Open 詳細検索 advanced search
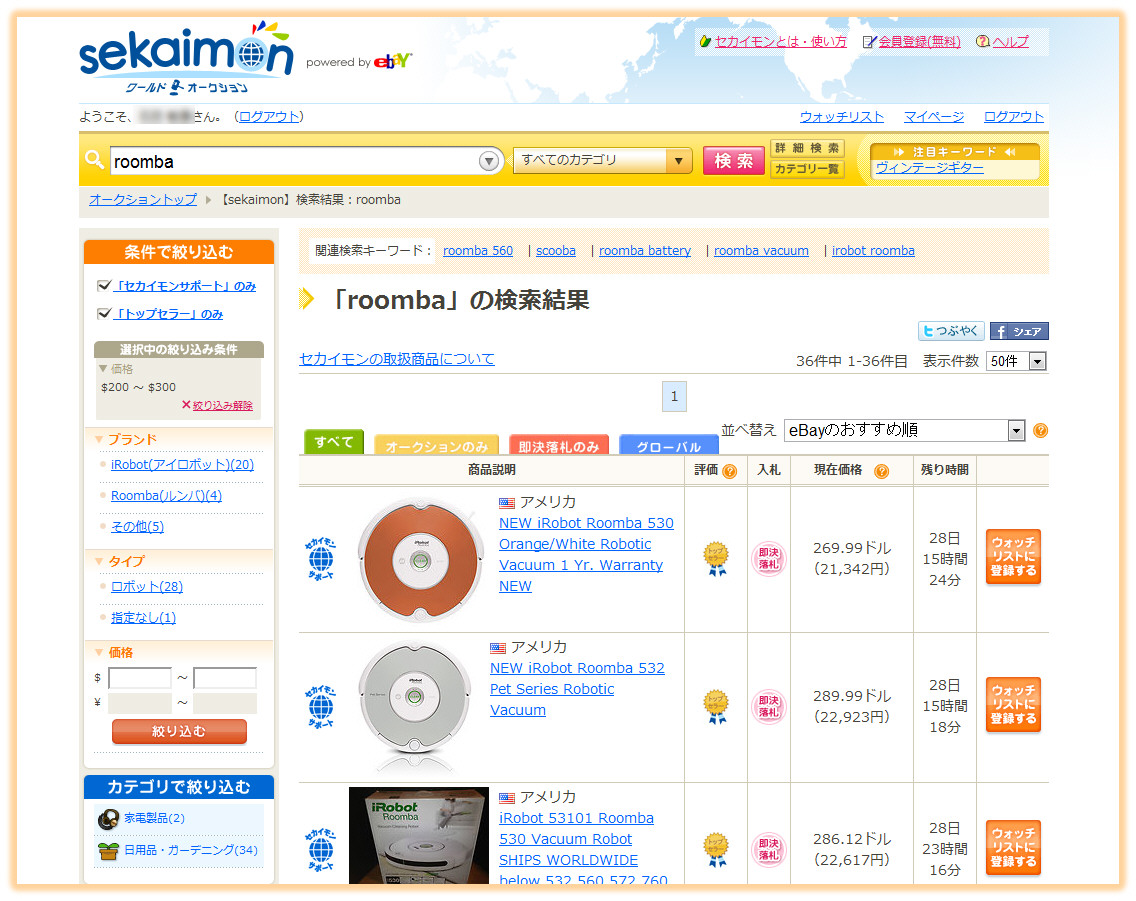Screen dimensions: 1136x901 (x=806, y=148)
